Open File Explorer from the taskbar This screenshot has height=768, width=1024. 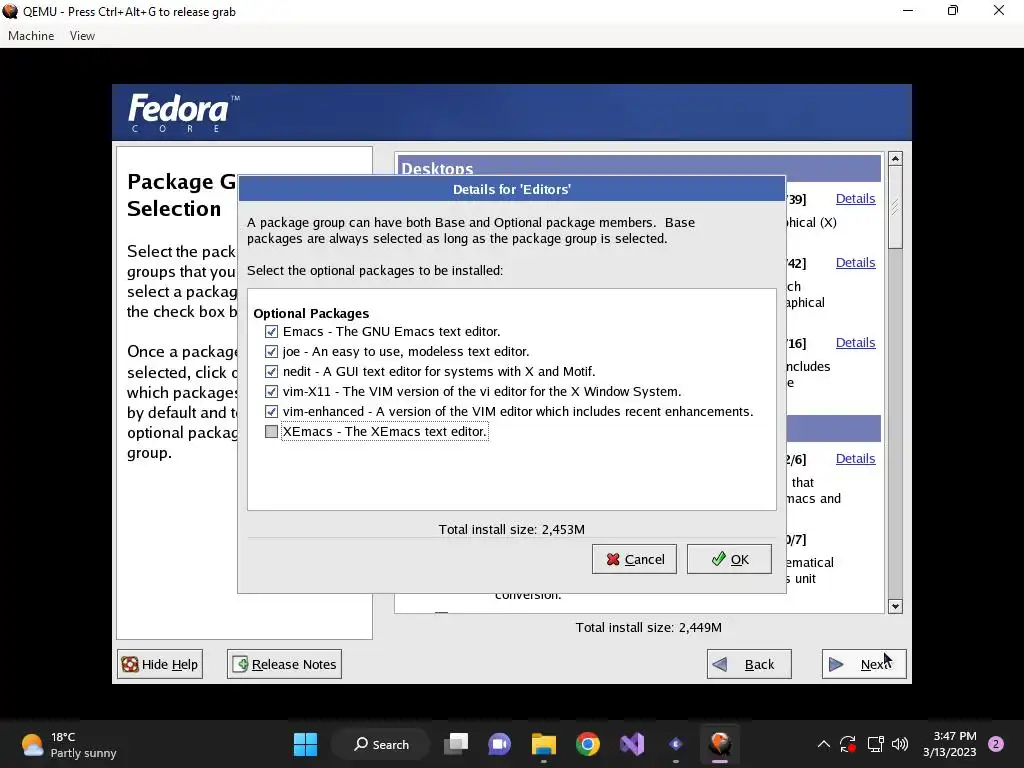coord(543,744)
